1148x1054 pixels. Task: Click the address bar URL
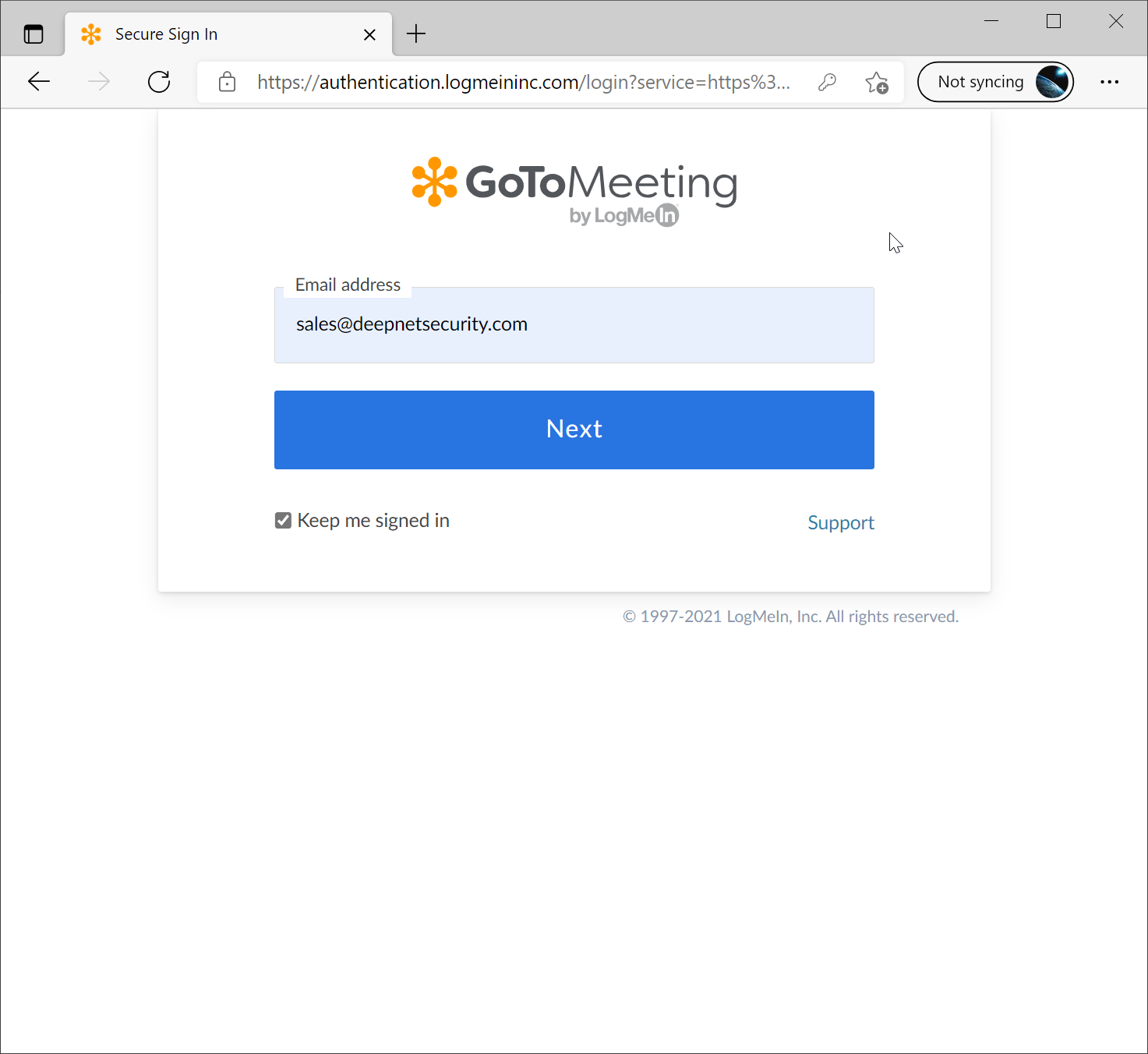pos(522,82)
